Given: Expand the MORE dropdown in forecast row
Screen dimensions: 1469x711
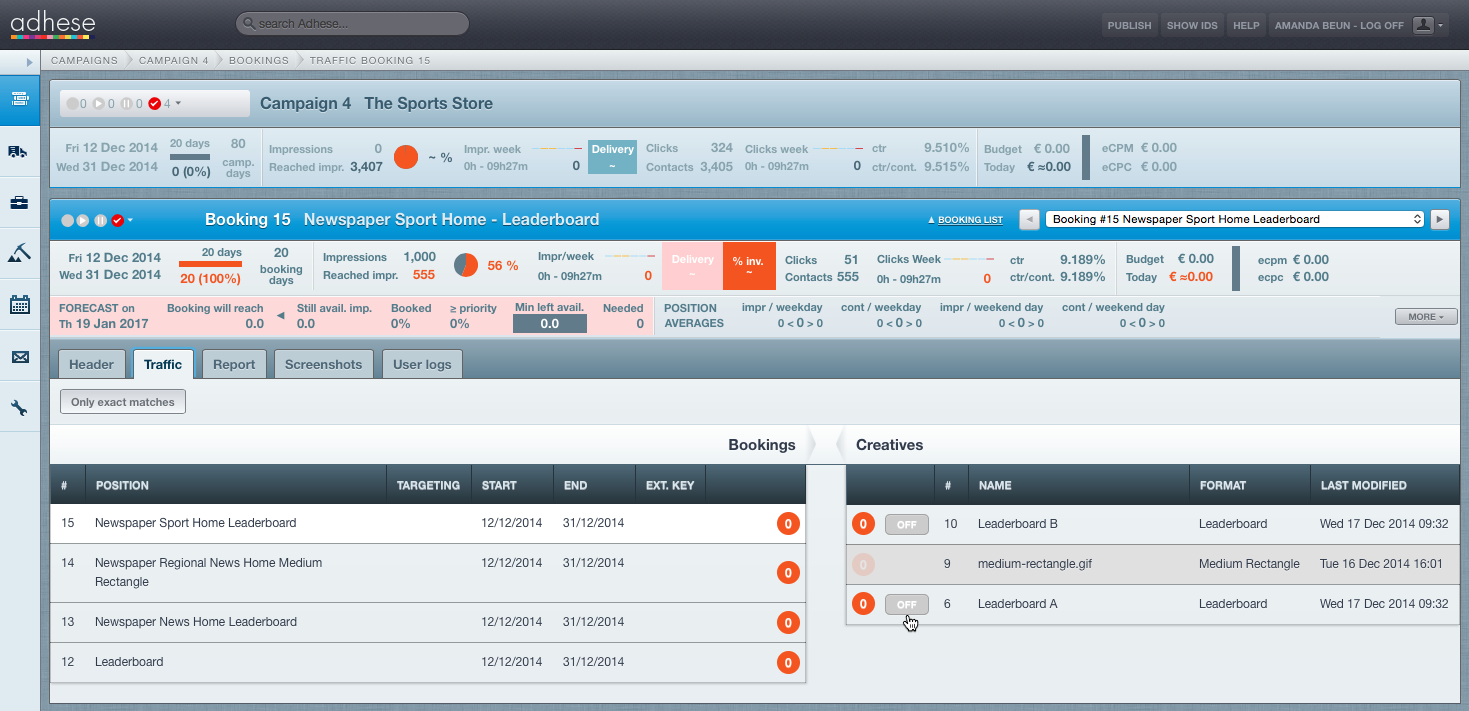Looking at the screenshot, I should click(1426, 316).
